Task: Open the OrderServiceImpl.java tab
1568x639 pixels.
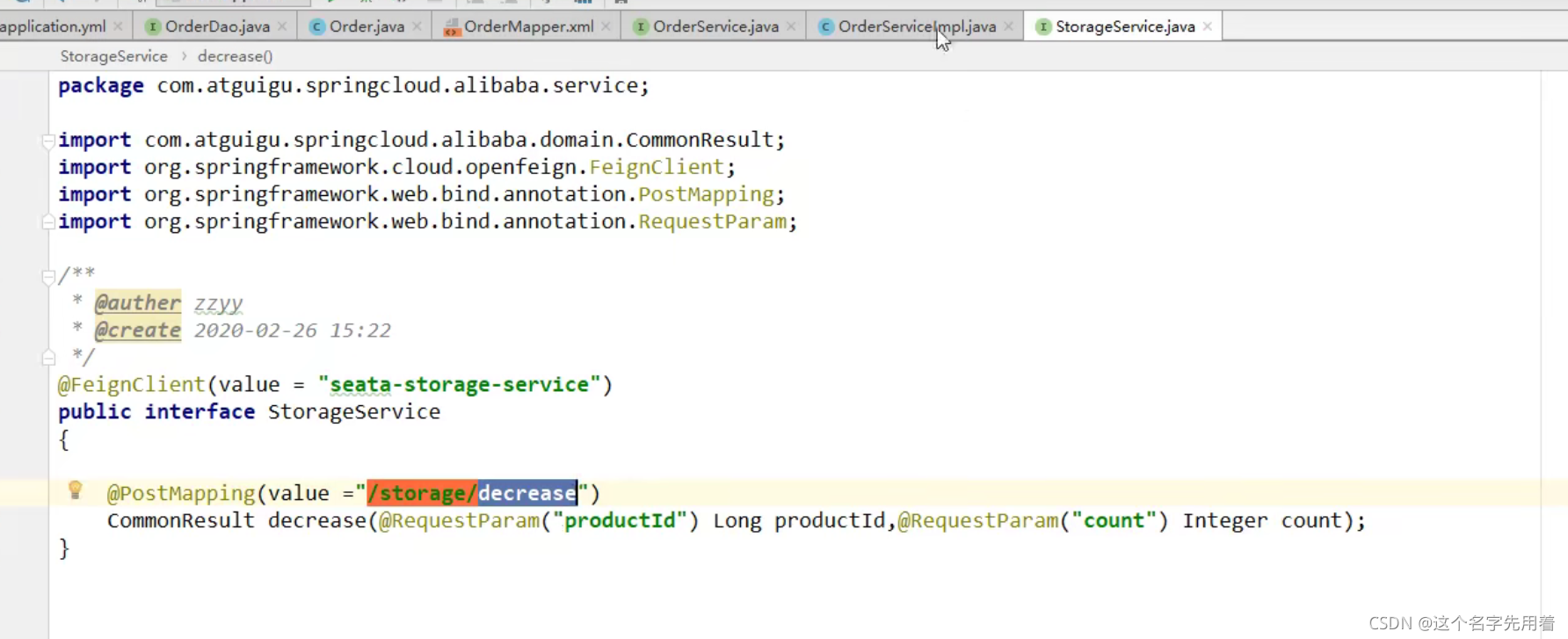Action: coord(917,26)
